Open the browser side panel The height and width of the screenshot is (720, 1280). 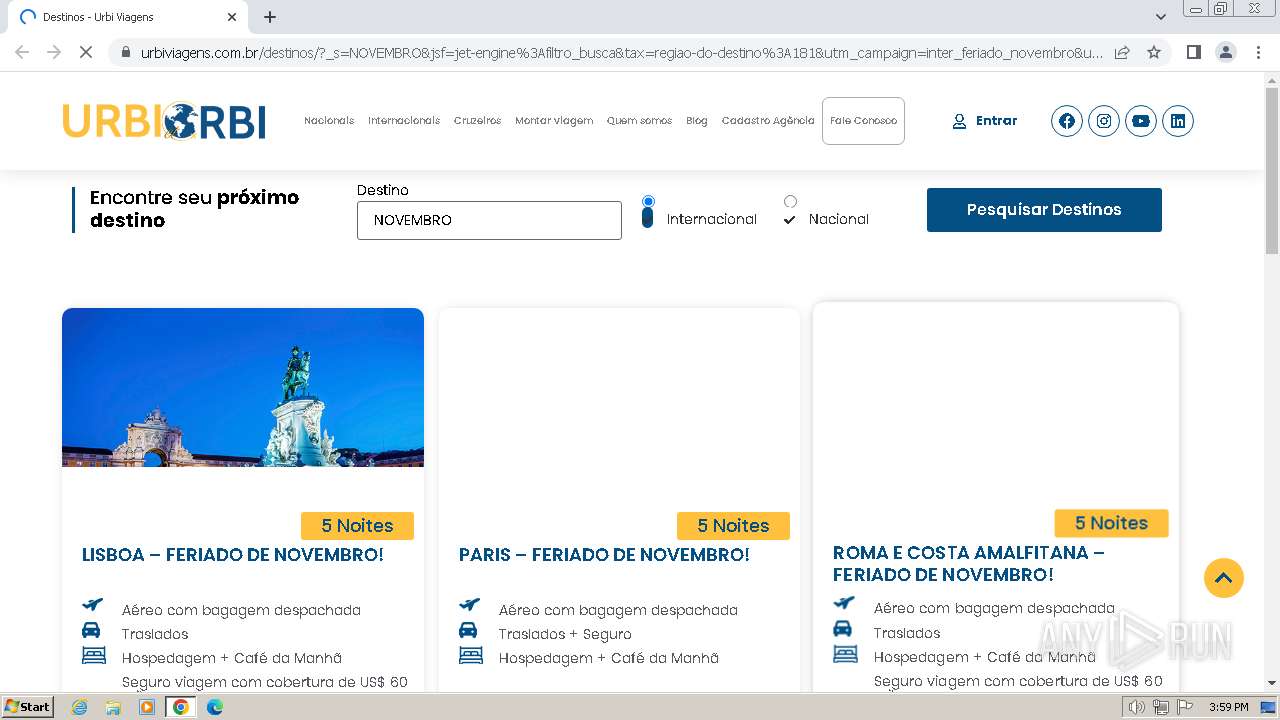(1193, 52)
